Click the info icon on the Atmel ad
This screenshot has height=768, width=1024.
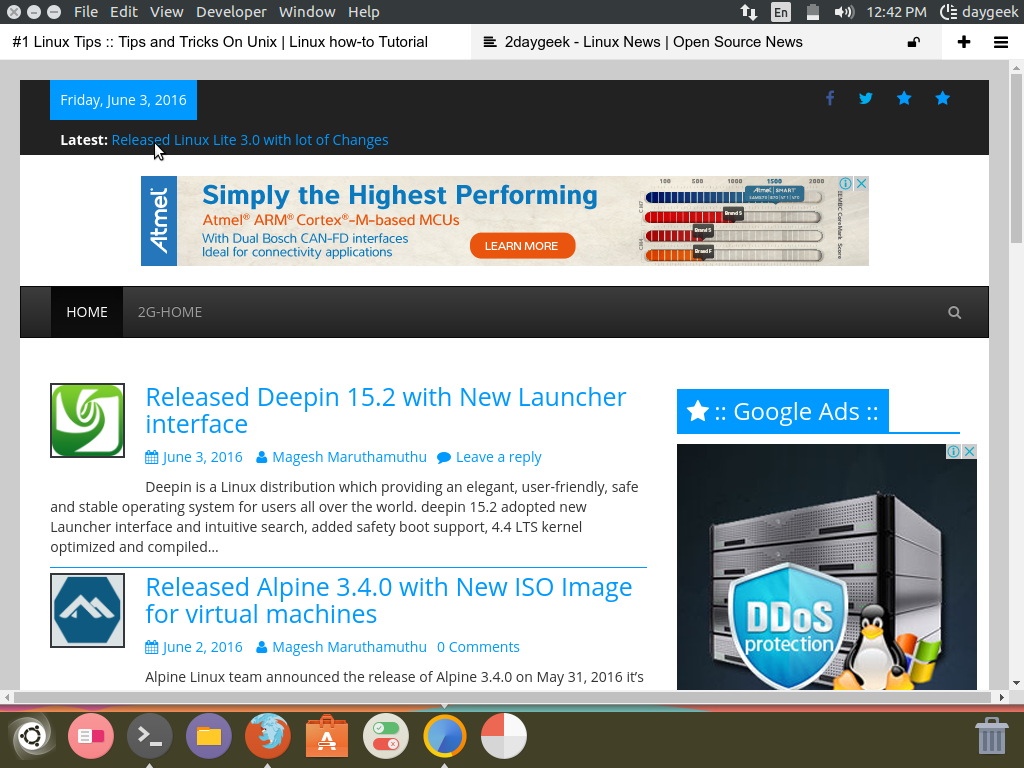pyautogui.click(x=845, y=184)
